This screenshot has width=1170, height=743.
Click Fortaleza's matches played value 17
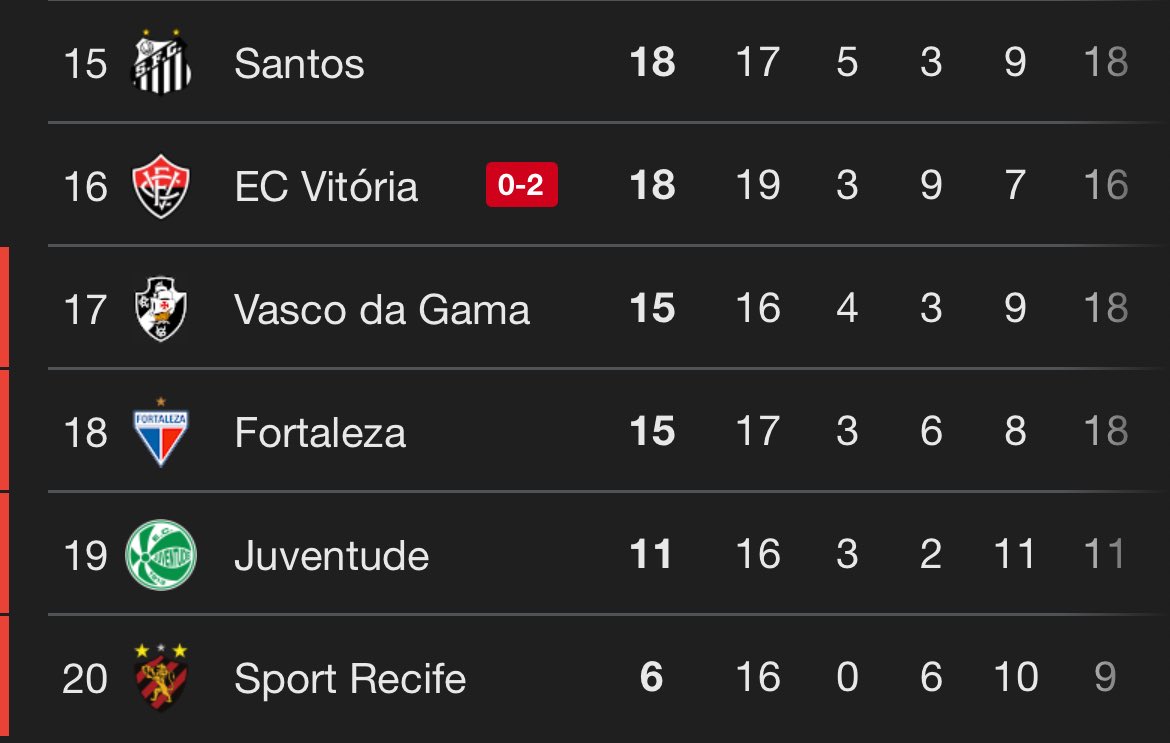pos(757,432)
